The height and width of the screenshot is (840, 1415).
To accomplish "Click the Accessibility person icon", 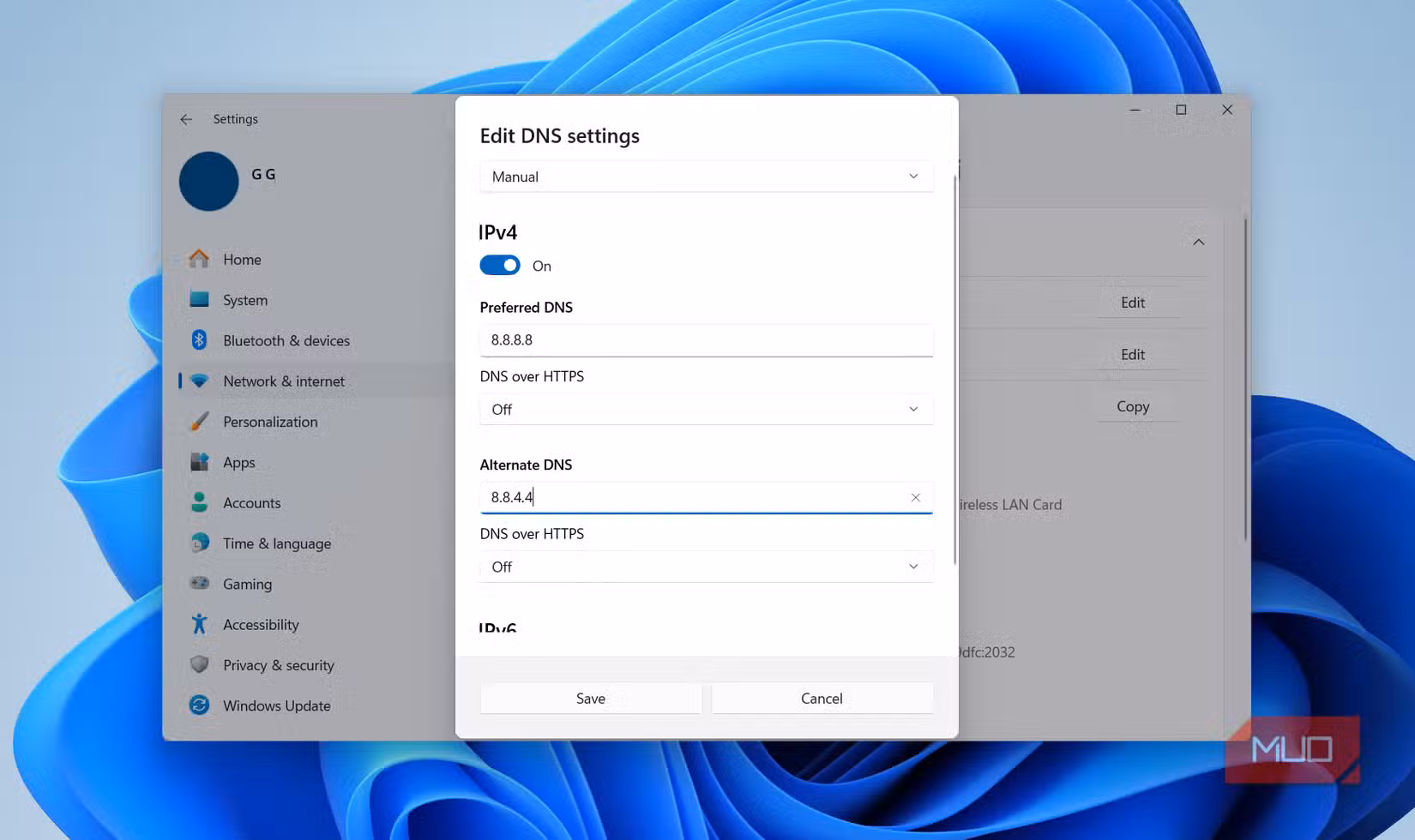I will click(198, 624).
